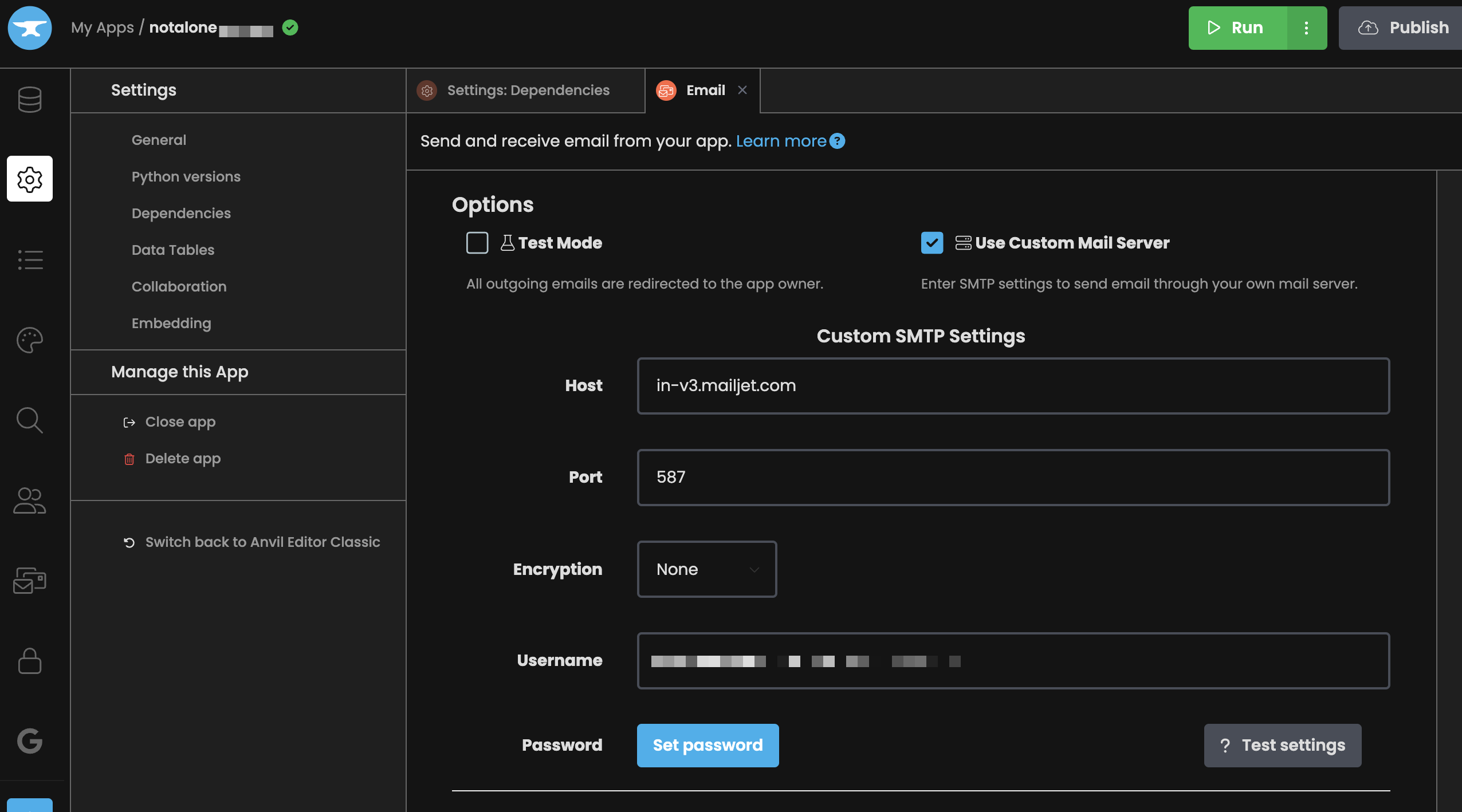Click the Publish button
Screen dimensions: 1462x812
1401,28
